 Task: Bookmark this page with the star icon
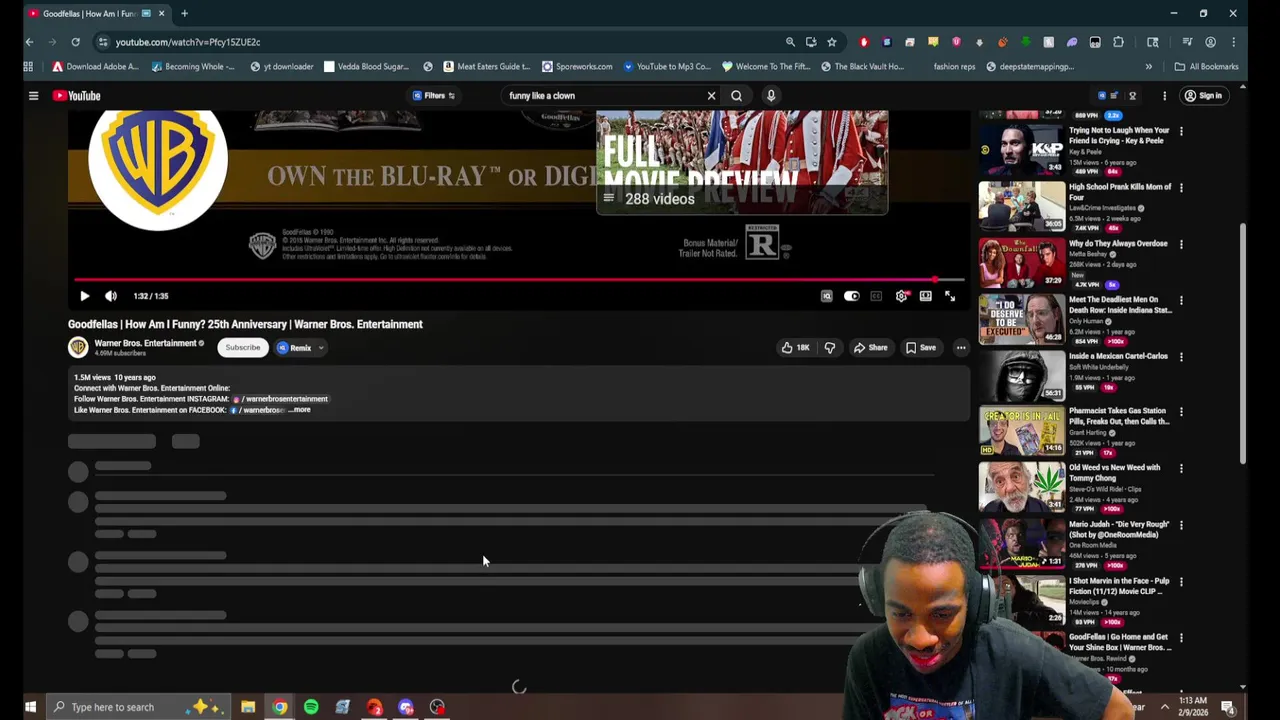pyautogui.click(x=831, y=42)
